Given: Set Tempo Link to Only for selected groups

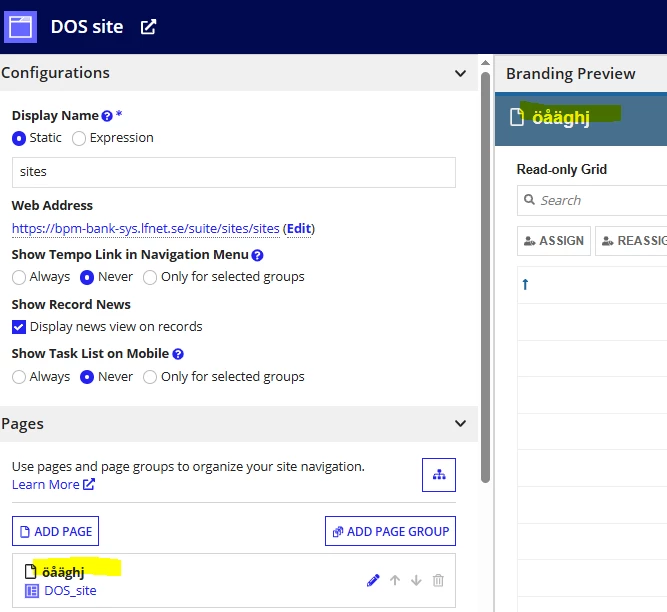Looking at the screenshot, I should click(x=150, y=277).
